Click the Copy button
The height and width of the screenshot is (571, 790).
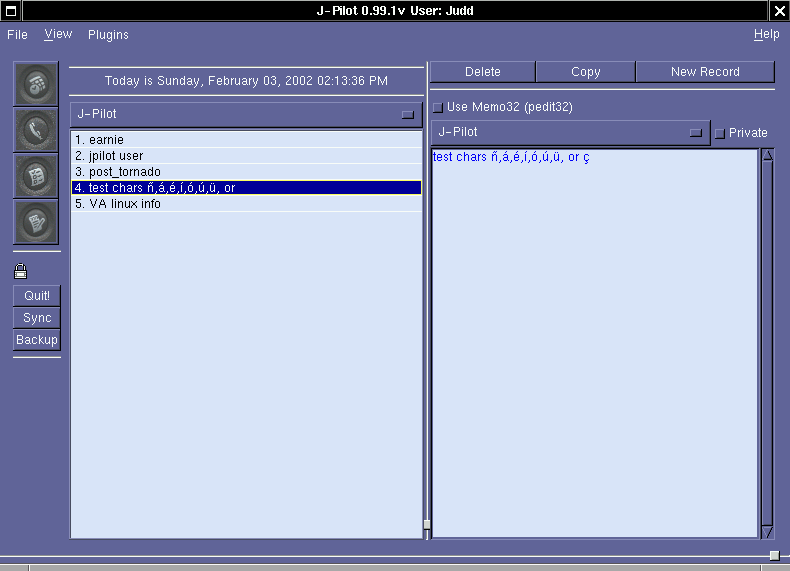585,72
